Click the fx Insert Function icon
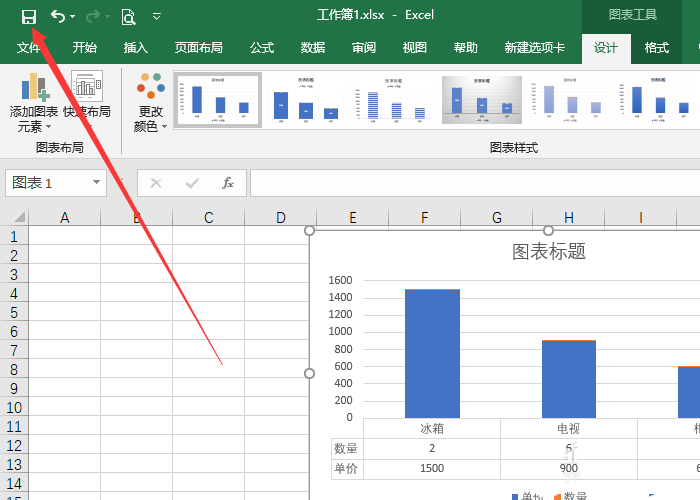The height and width of the screenshot is (500, 700). point(228,183)
